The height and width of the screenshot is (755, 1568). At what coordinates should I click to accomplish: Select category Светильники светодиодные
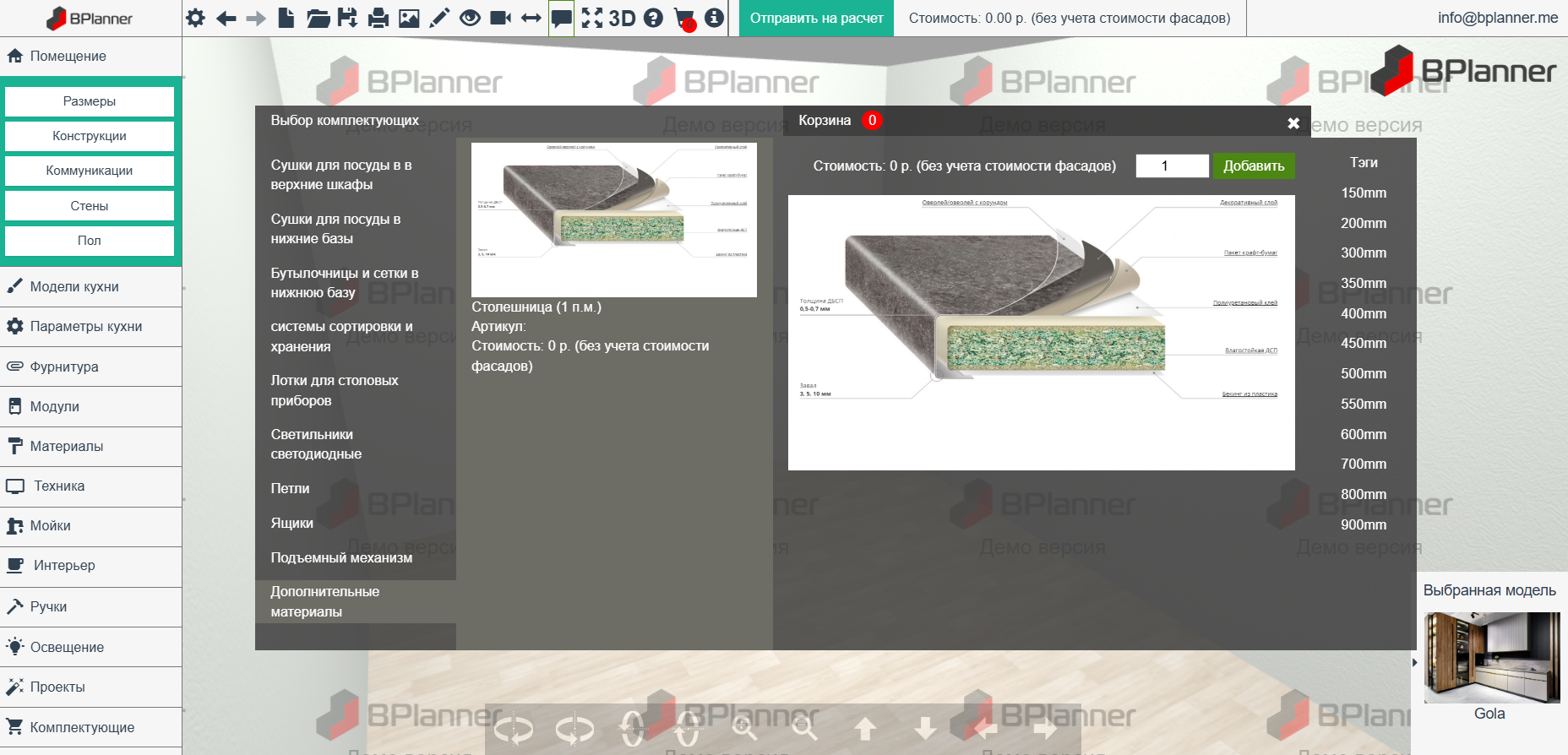click(x=356, y=444)
